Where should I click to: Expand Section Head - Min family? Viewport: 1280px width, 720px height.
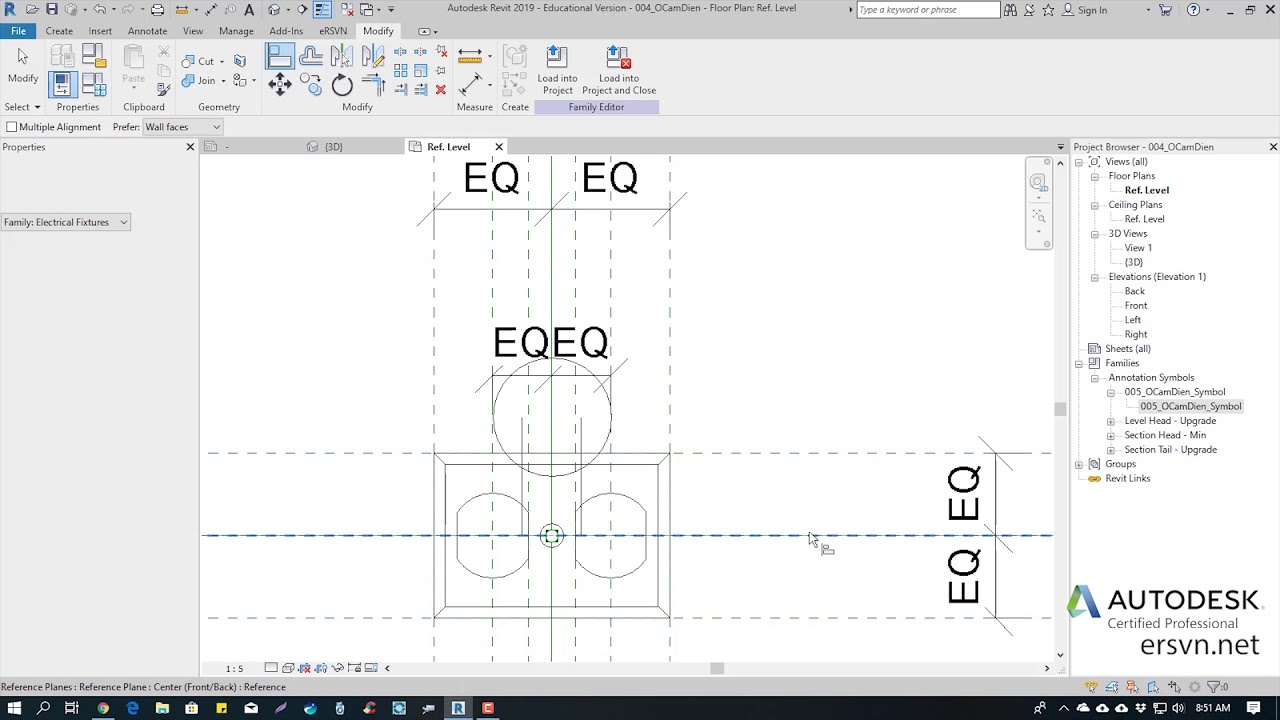click(x=1111, y=435)
